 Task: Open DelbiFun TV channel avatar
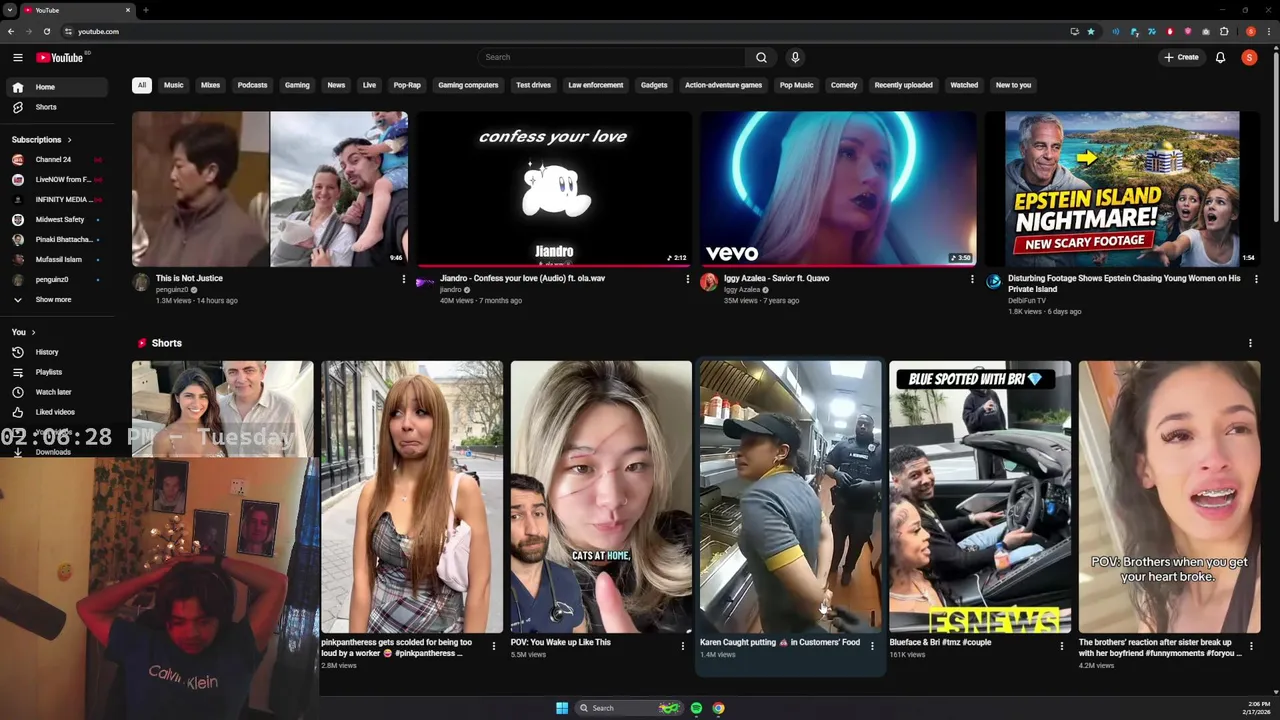click(x=993, y=282)
